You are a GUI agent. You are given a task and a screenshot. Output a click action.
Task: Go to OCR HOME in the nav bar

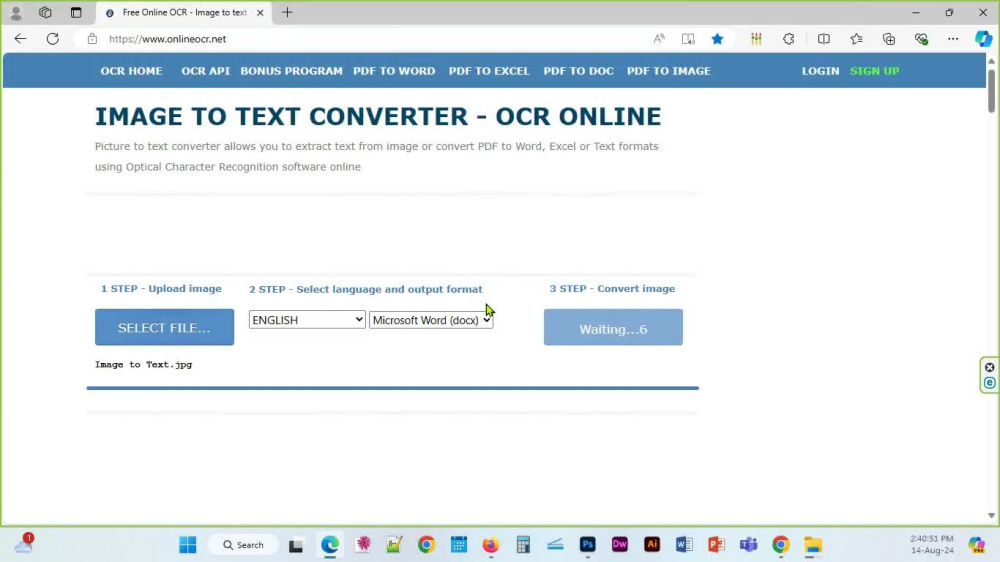point(131,71)
